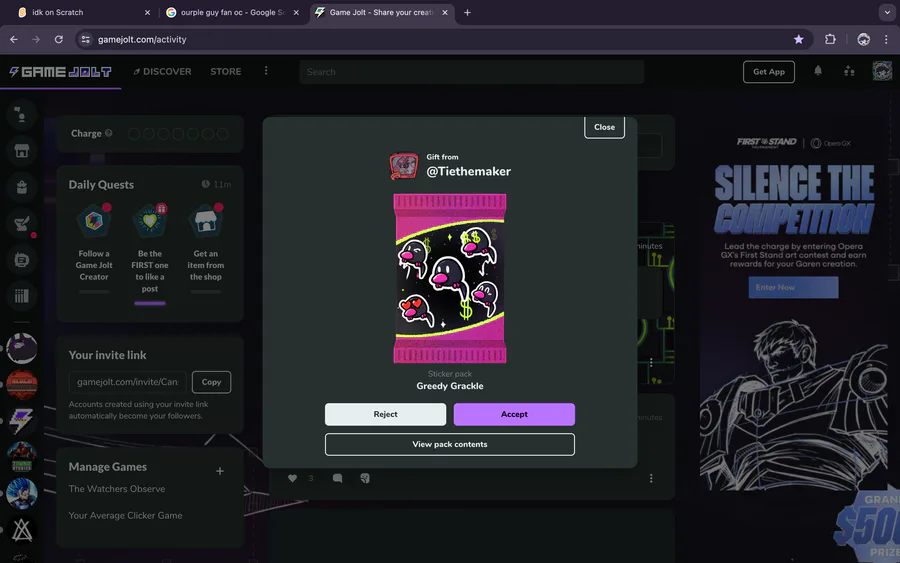Image resolution: width=900 pixels, height=563 pixels.
Task: Click Enter Now on the Opera GX ad
Action: 793,287
